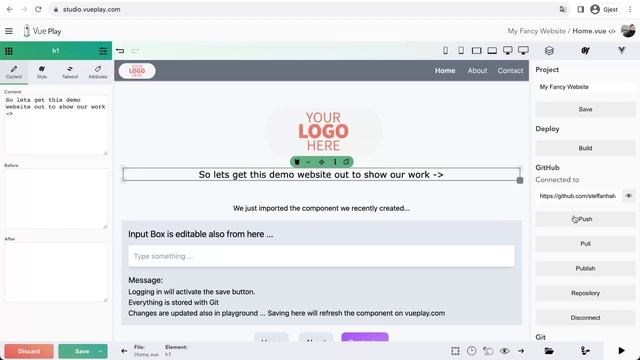Viewport: 640px width, 360px height.
Task: Open the git branch icon in bottom bar
Action: [585, 351]
